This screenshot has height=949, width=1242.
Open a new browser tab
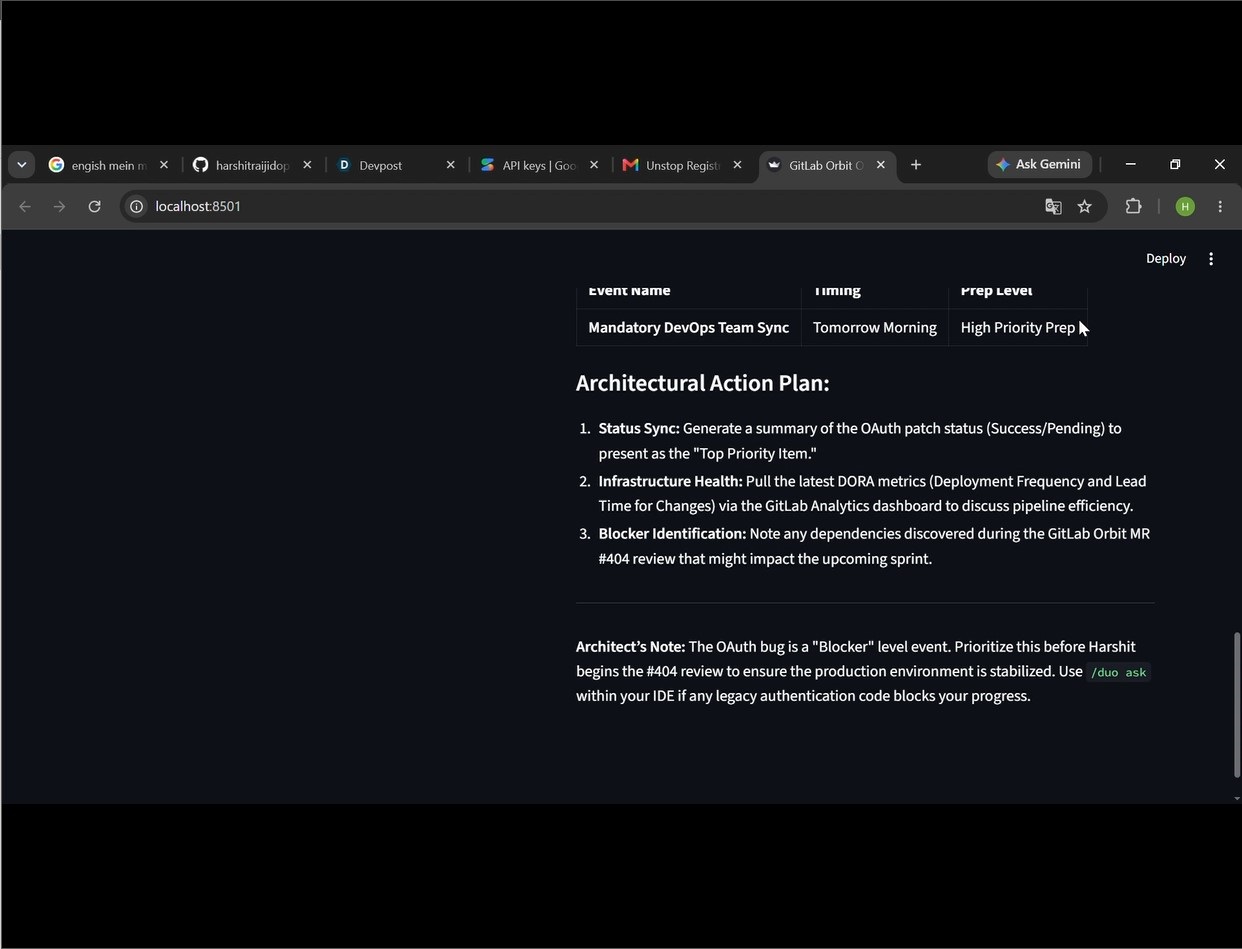916,165
